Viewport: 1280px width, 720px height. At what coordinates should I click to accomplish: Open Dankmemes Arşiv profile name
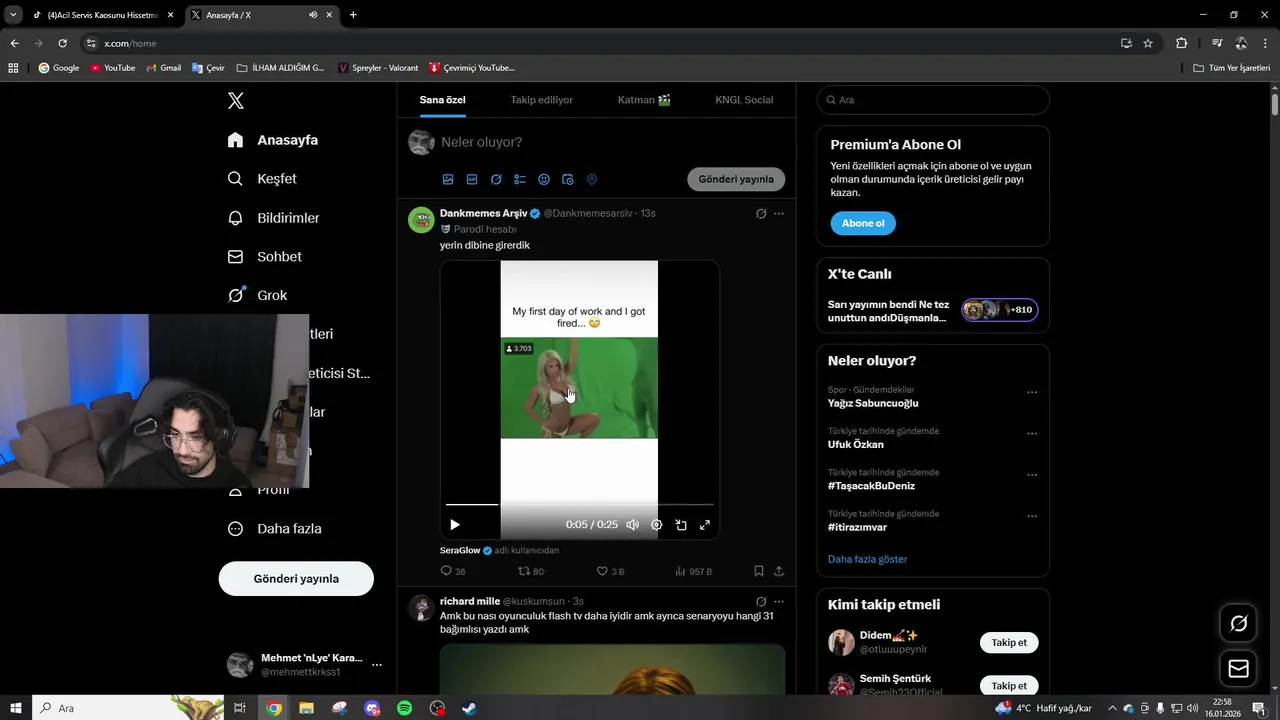483,213
